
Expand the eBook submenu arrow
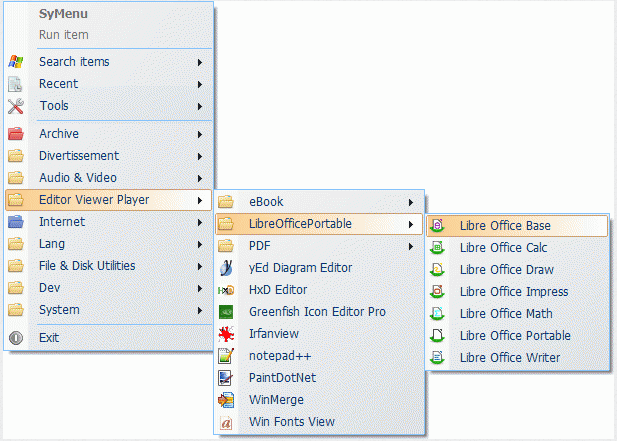[411, 202]
